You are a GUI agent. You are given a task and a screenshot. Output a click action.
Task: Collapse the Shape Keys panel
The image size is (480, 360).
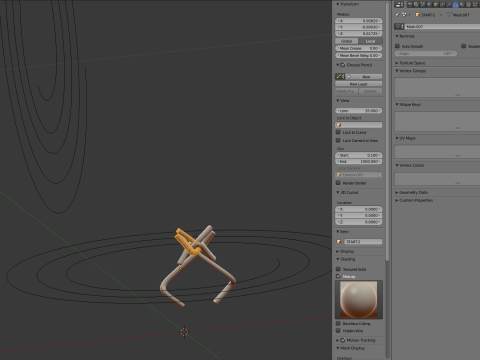point(397,104)
